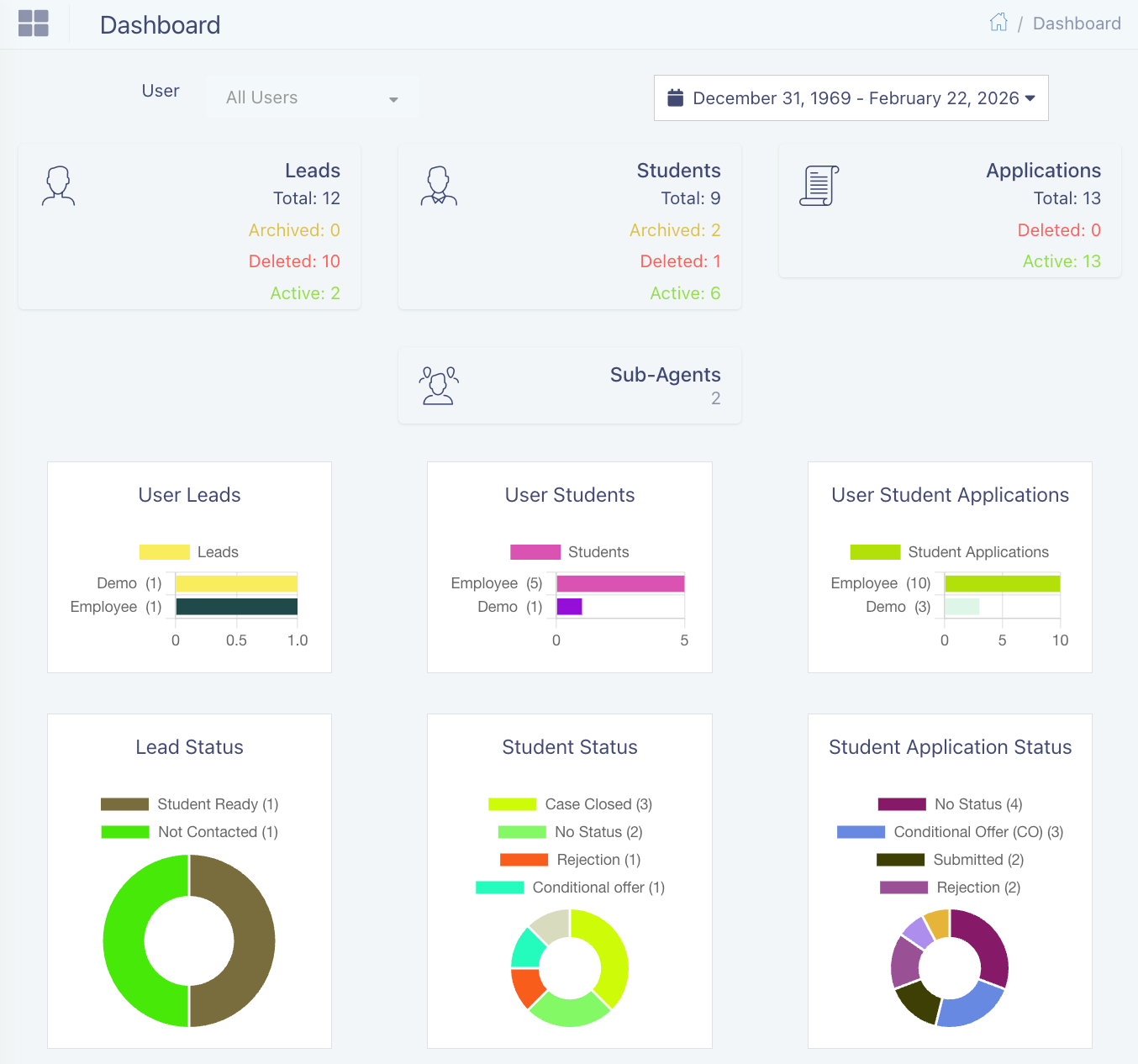The height and width of the screenshot is (1064, 1138).
Task: Click the Active: 13 applications link
Action: pos(1062,261)
